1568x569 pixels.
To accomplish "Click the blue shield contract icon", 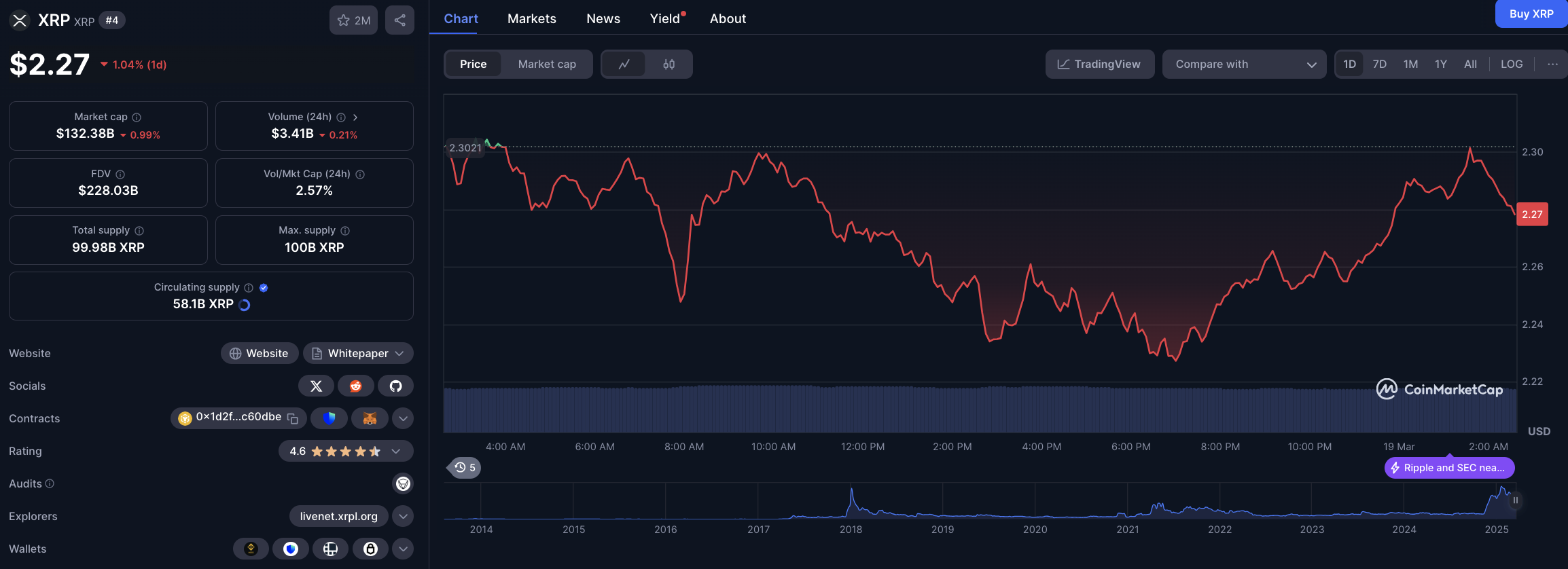I will point(329,418).
